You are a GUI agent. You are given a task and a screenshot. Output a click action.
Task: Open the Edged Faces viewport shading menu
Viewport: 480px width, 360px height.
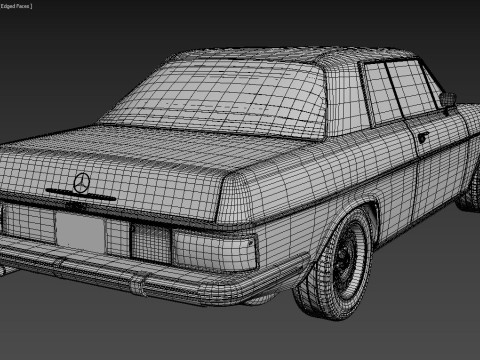[x=16, y=6]
